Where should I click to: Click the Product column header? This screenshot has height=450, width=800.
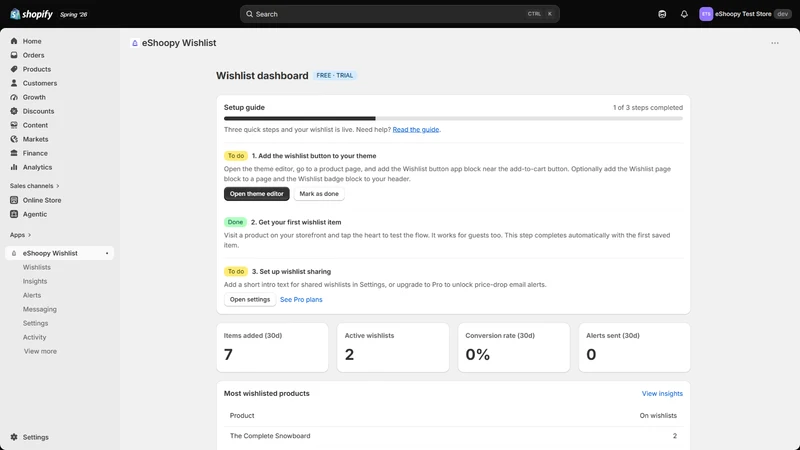click(x=242, y=416)
